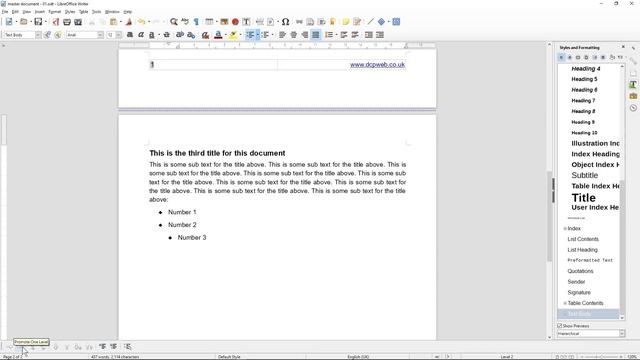Select the Quotations style
The image size is (640, 360).
[580, 271]
